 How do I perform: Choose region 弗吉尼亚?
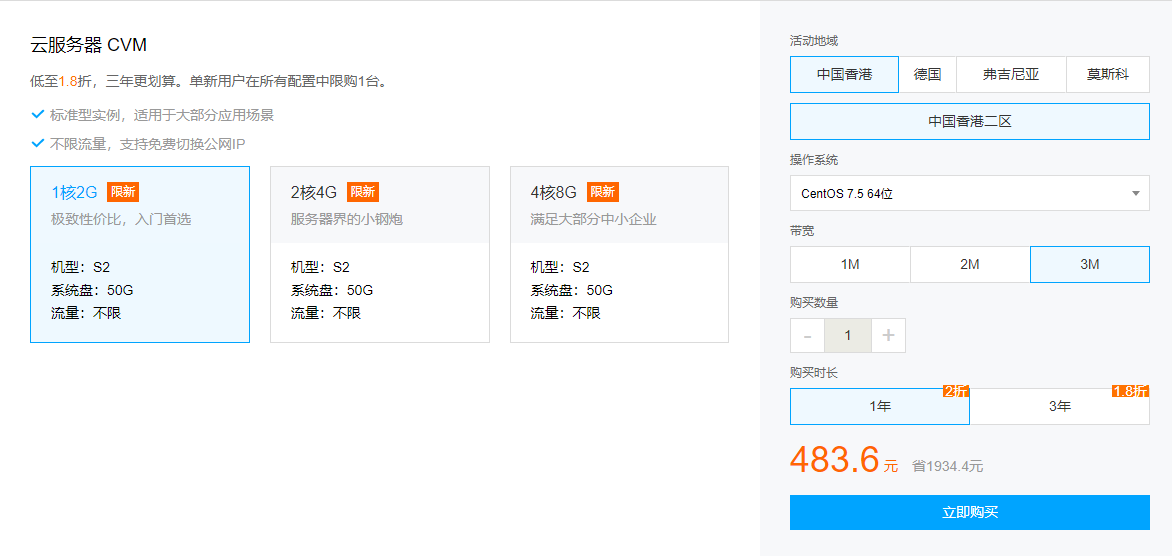1011,75
